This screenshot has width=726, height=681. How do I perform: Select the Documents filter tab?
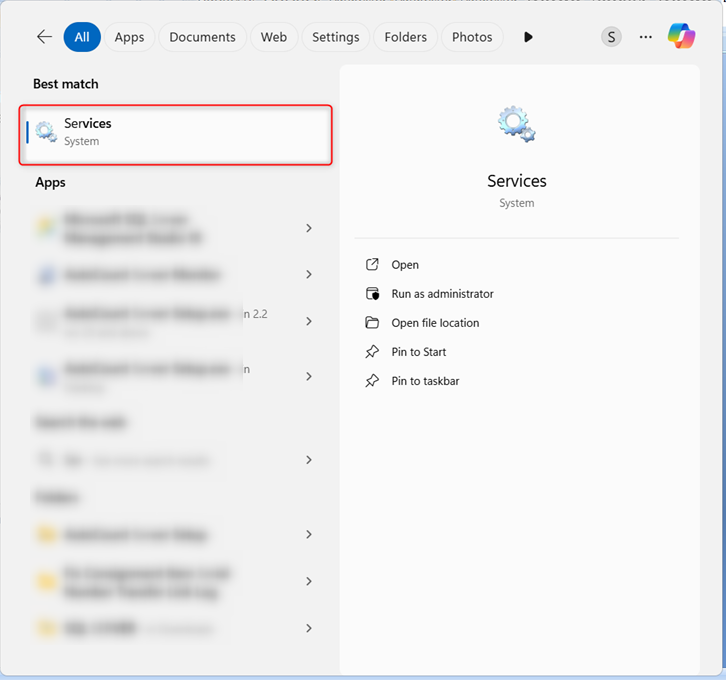(202, 37)
